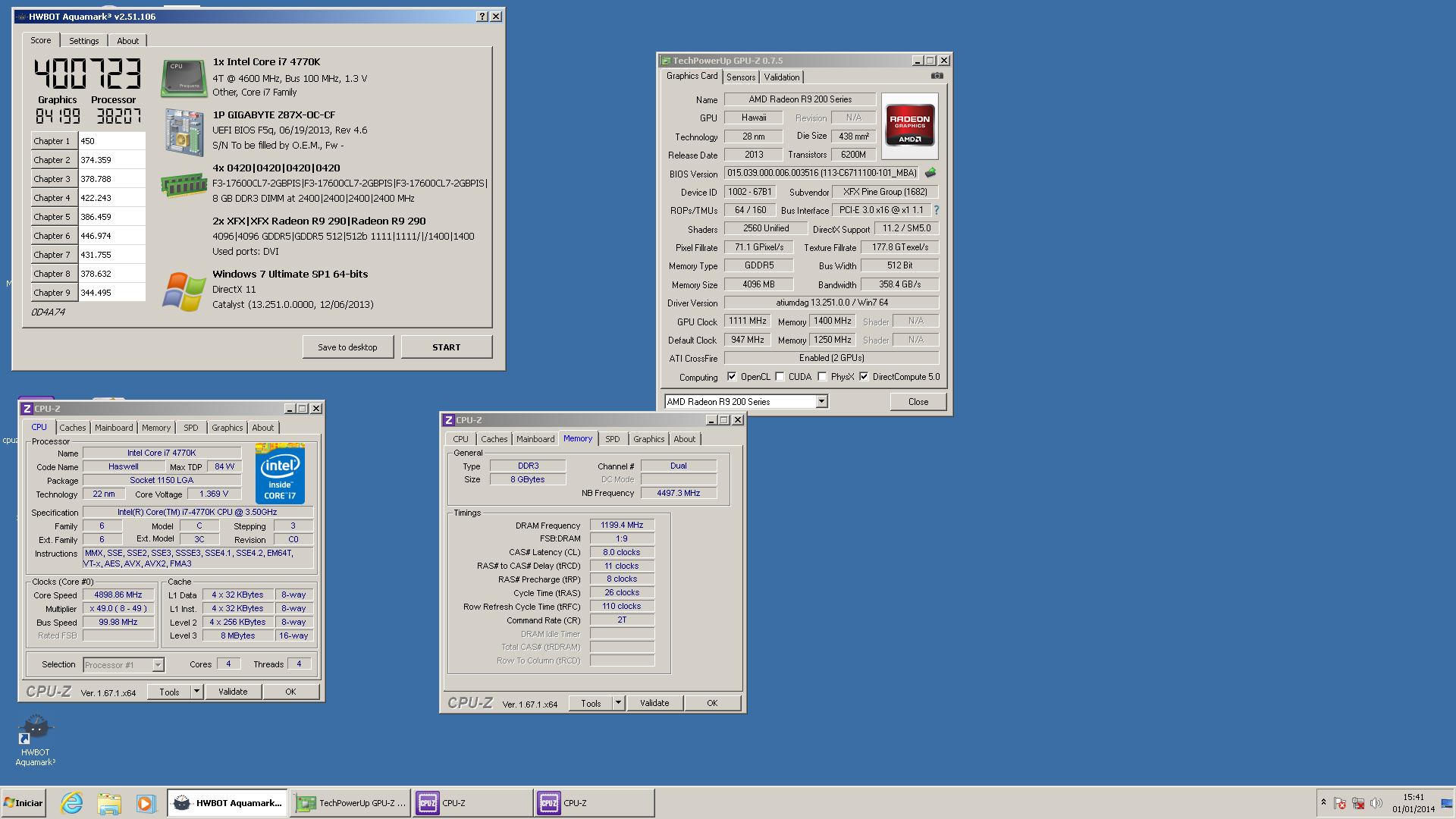Show hidden tray icons arrow
The height and width of the screenshot is (819, 1456).
click(x=1323, y=802)
